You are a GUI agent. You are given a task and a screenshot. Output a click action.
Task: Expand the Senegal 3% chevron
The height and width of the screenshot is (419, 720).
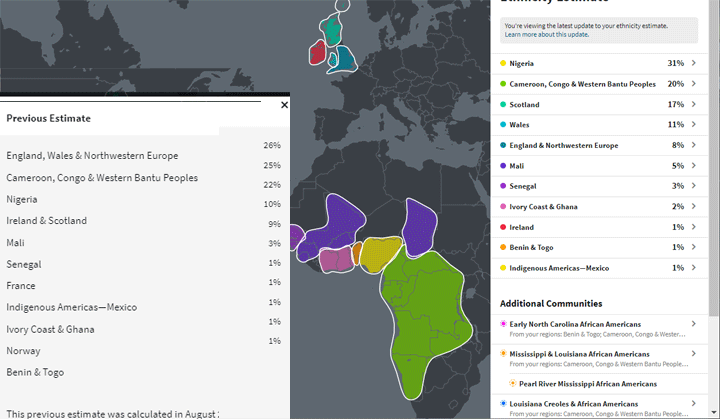click(693, 186)
